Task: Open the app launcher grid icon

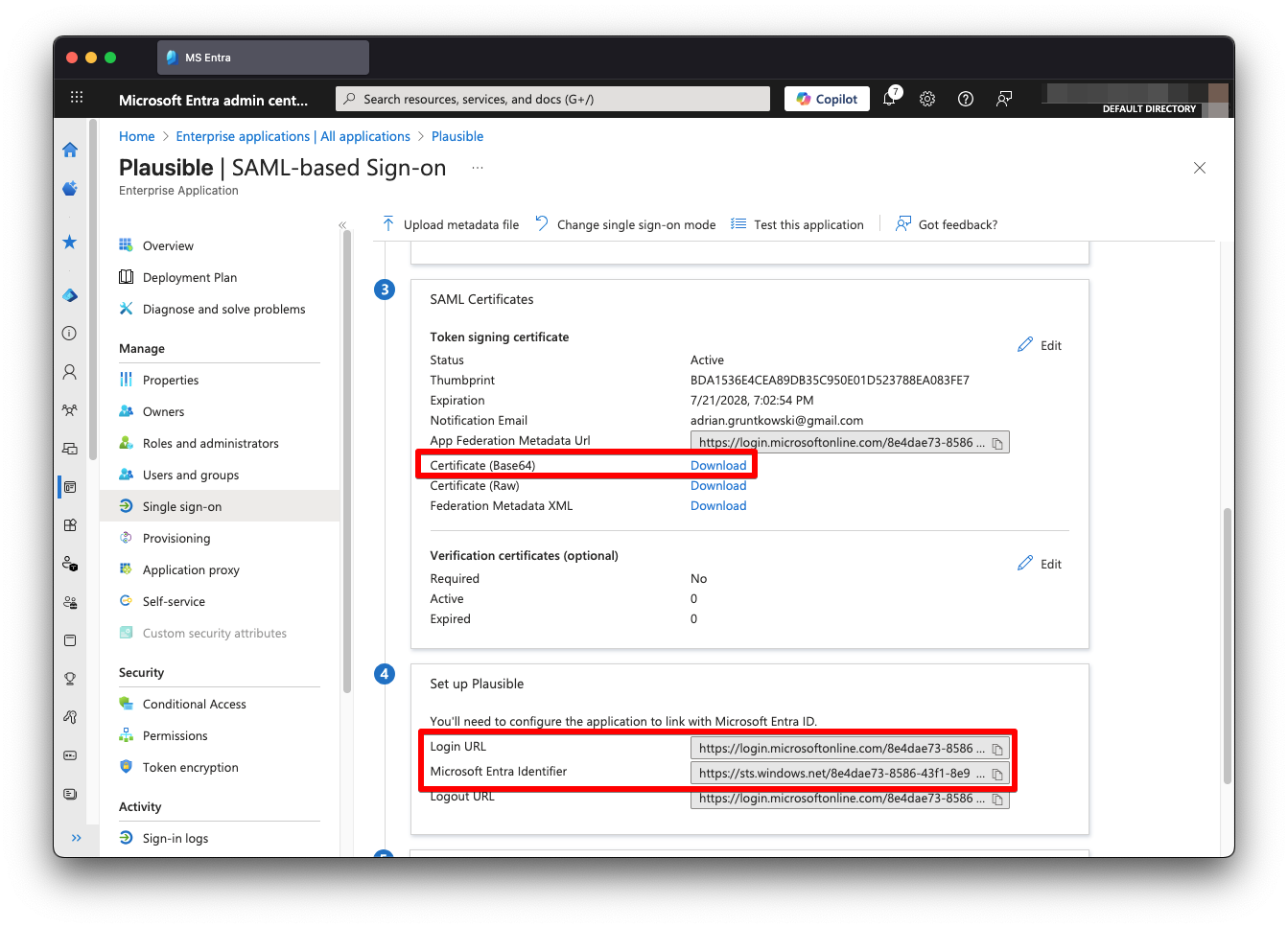Action: pyautogui.click(x=77, y=98)
